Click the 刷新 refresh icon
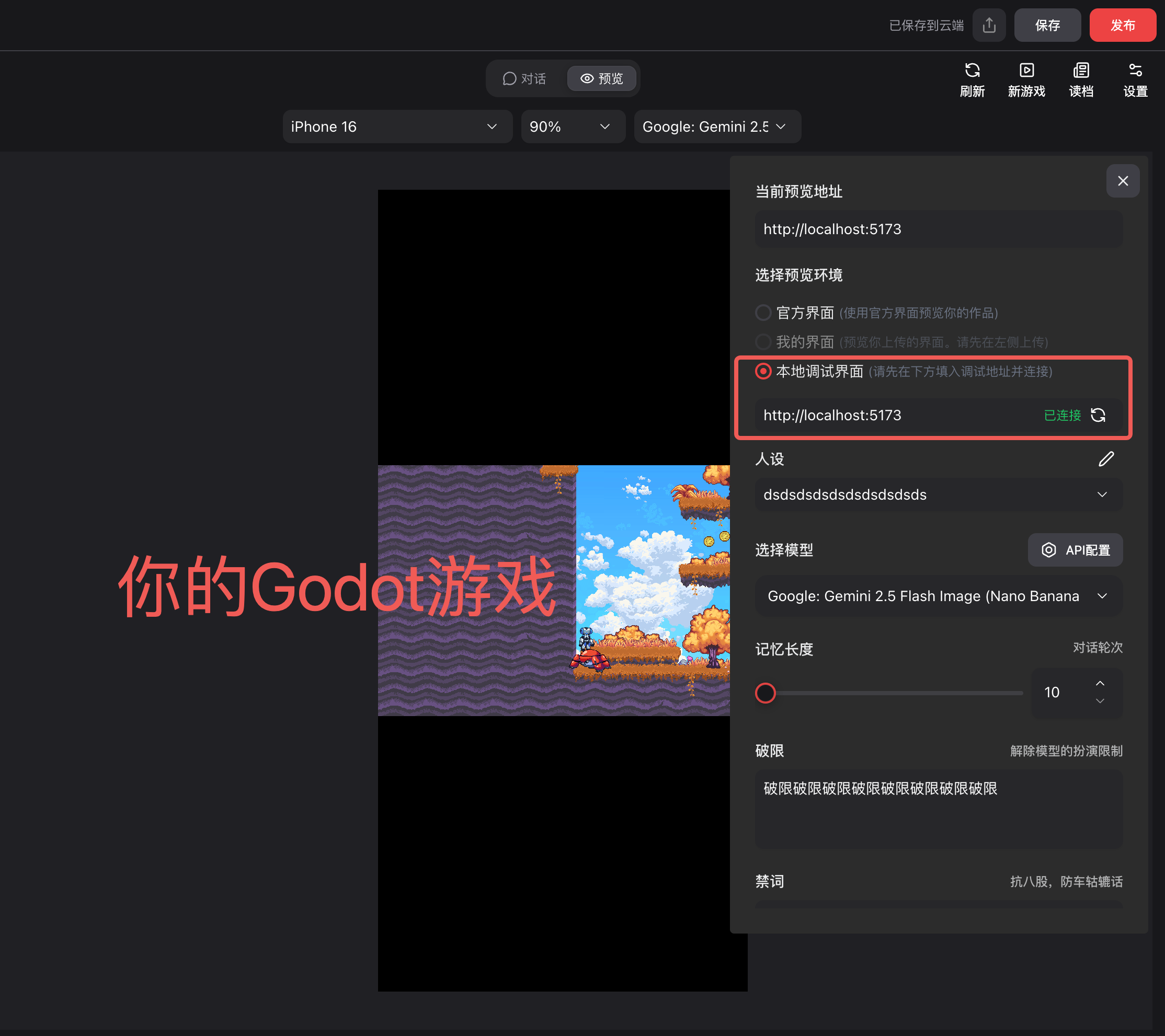 click(972, 71)
